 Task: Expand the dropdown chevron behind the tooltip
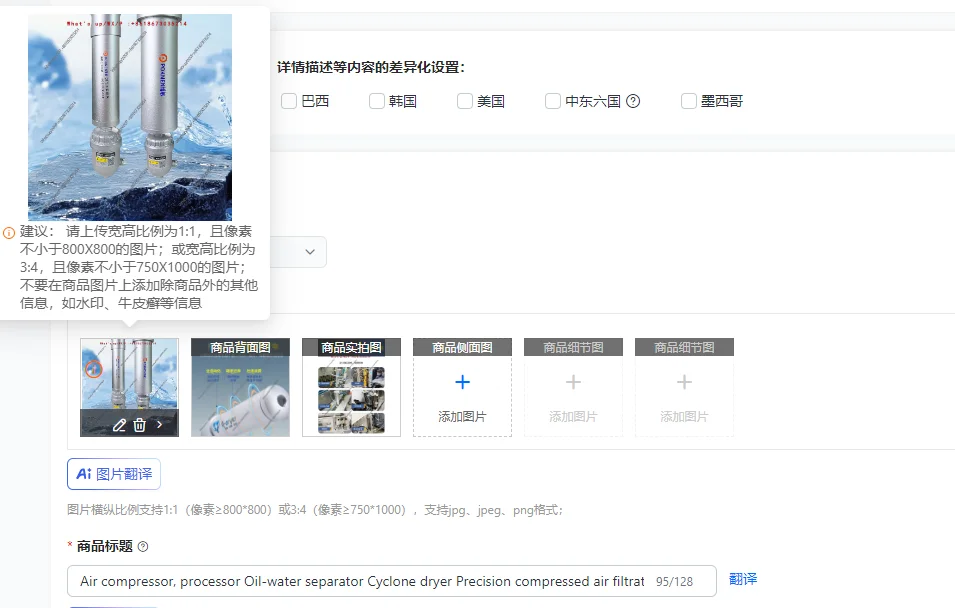coord(310,252)
